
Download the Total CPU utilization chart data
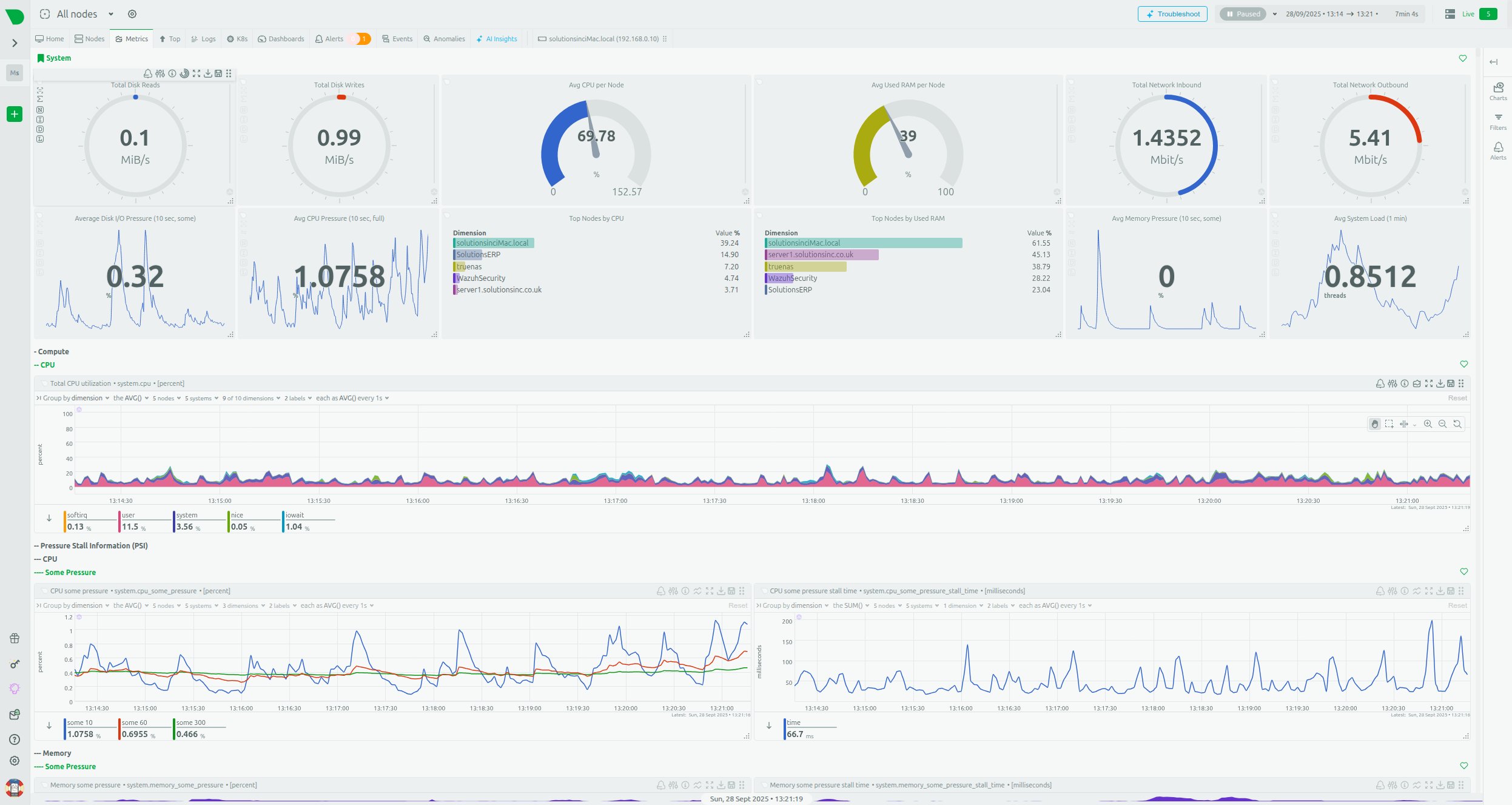click(x=1440, y=383)
